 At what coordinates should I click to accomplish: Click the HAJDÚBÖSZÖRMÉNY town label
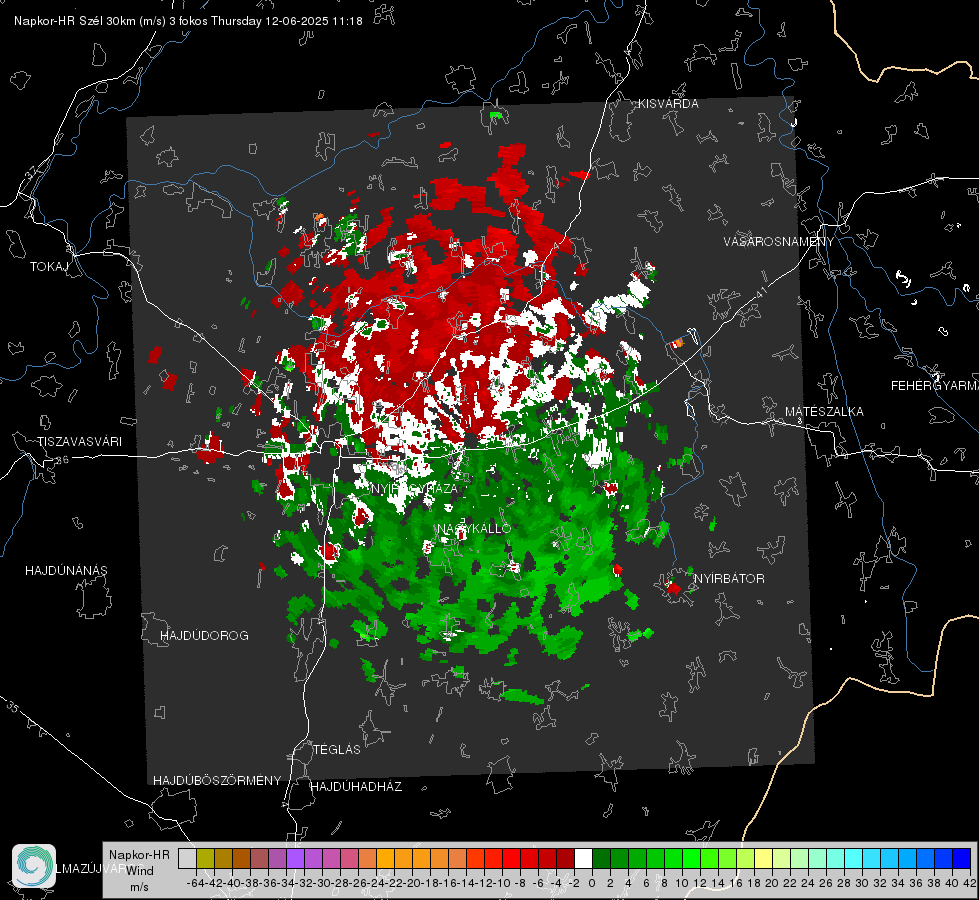(x=217, y=781)
